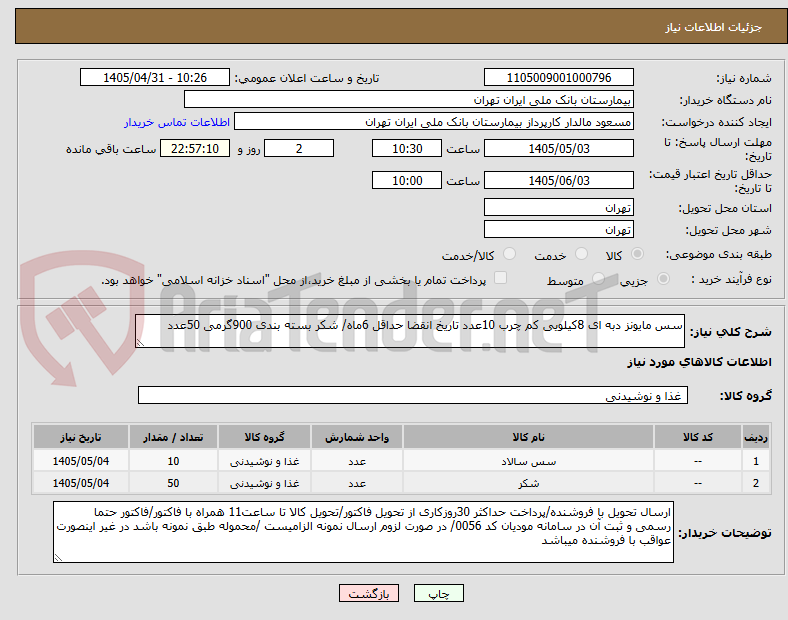Click the need number field 1105009001000796
Screen dimensions: 788x620
559,78
